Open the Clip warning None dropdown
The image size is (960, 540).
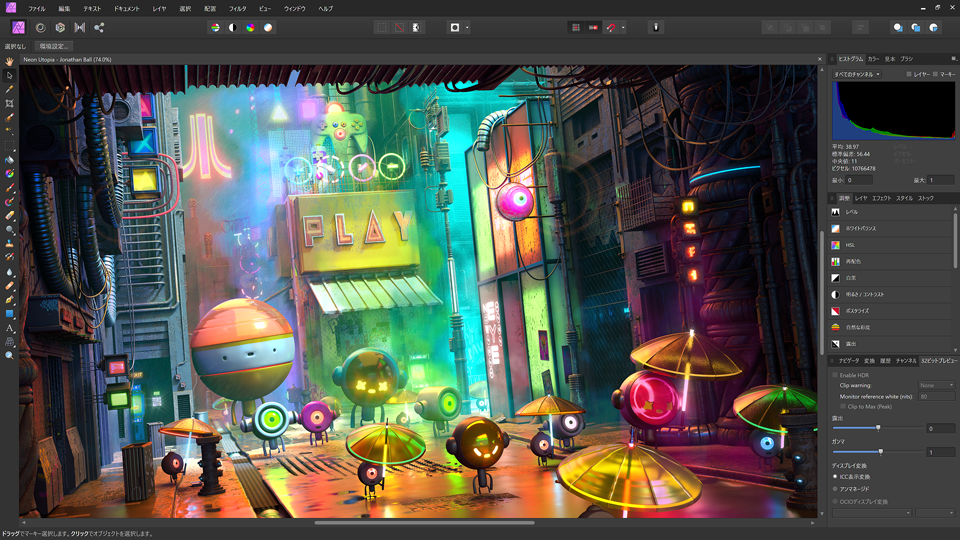point(936,385)
